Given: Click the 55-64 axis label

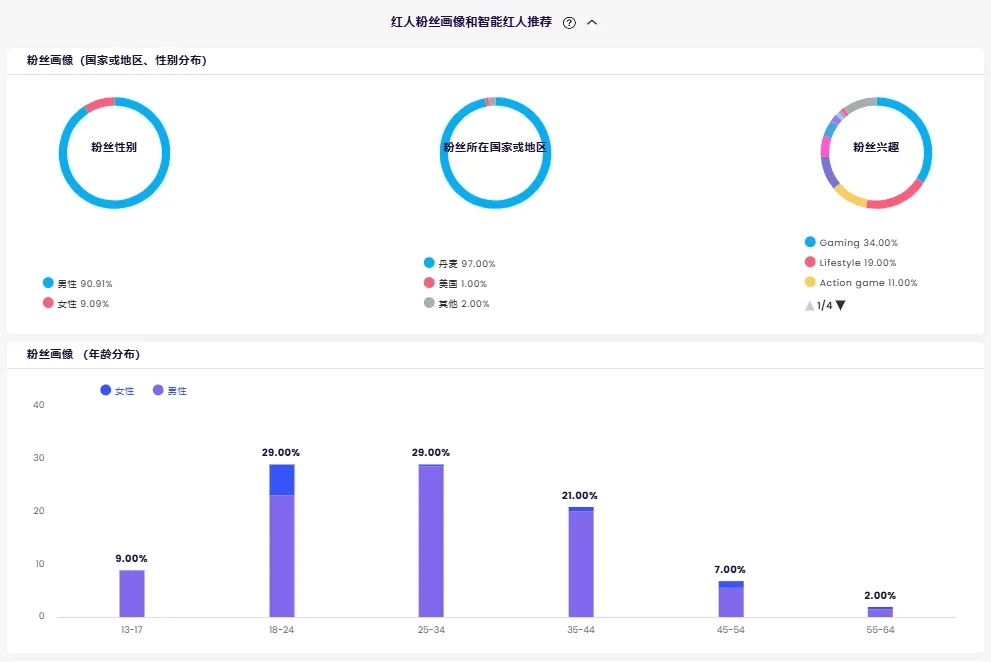Looking at the screenshot, I should tap(880, 630).
